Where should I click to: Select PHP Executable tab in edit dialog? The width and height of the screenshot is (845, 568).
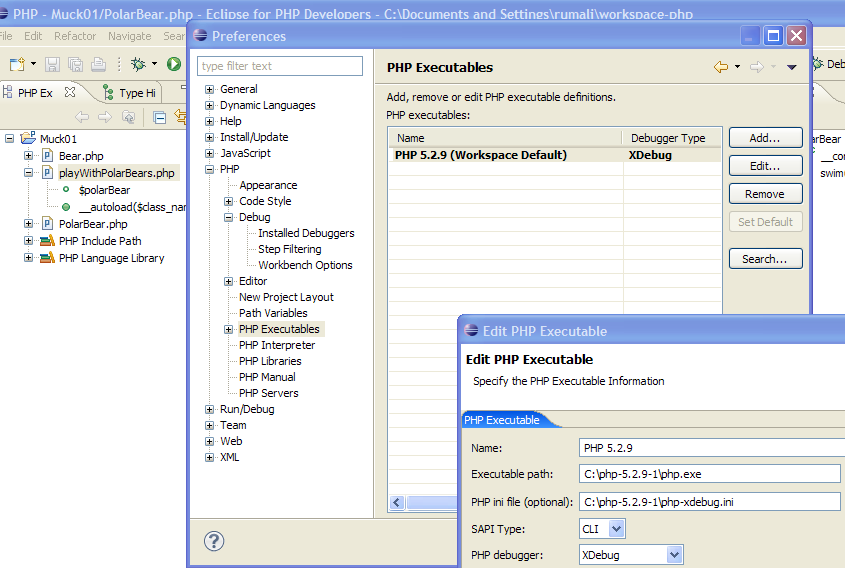coord(502,420)
